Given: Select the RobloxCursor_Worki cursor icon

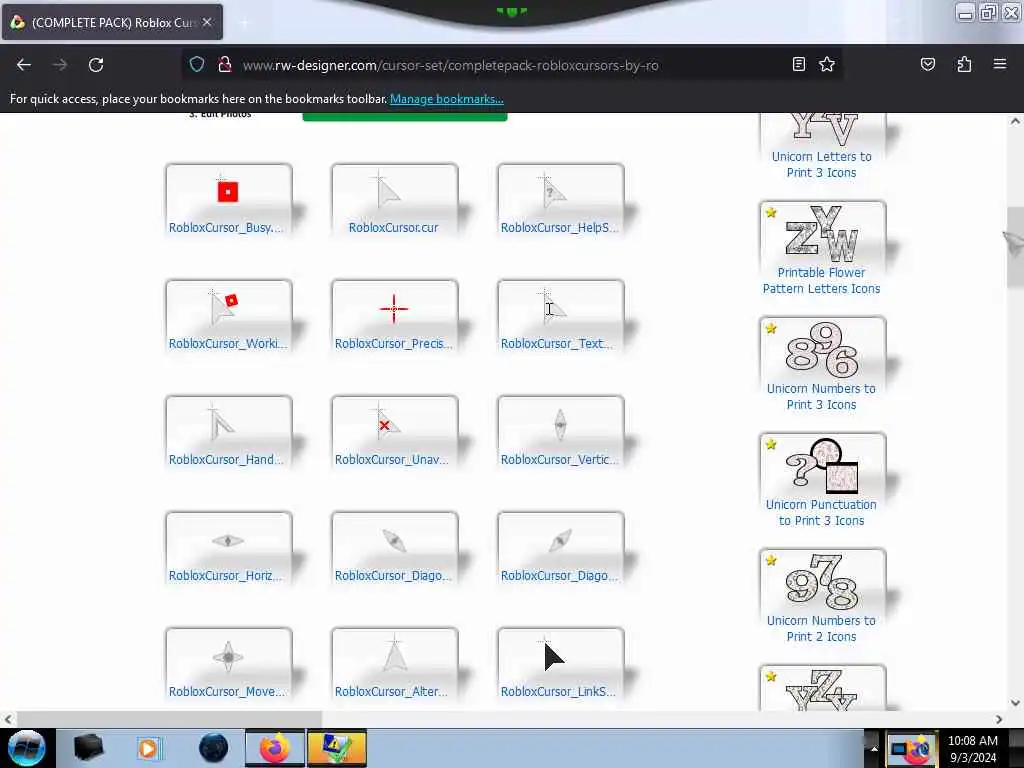Looking at the screenshot, I should click(x=223, y=308).
